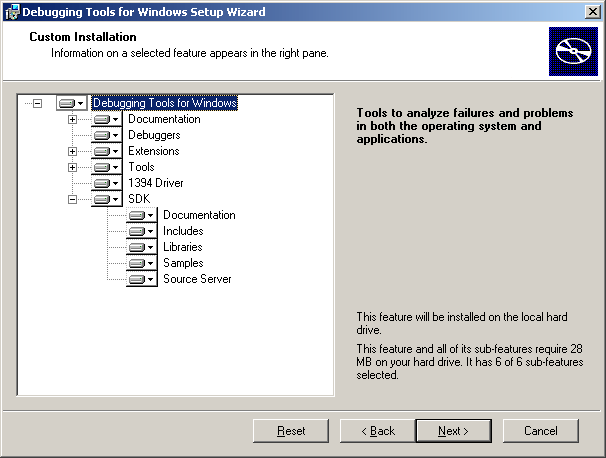Open drive icon dropdown for SDK Documentation
This screenshot has height=458, width=606.
tap(141, 215)
